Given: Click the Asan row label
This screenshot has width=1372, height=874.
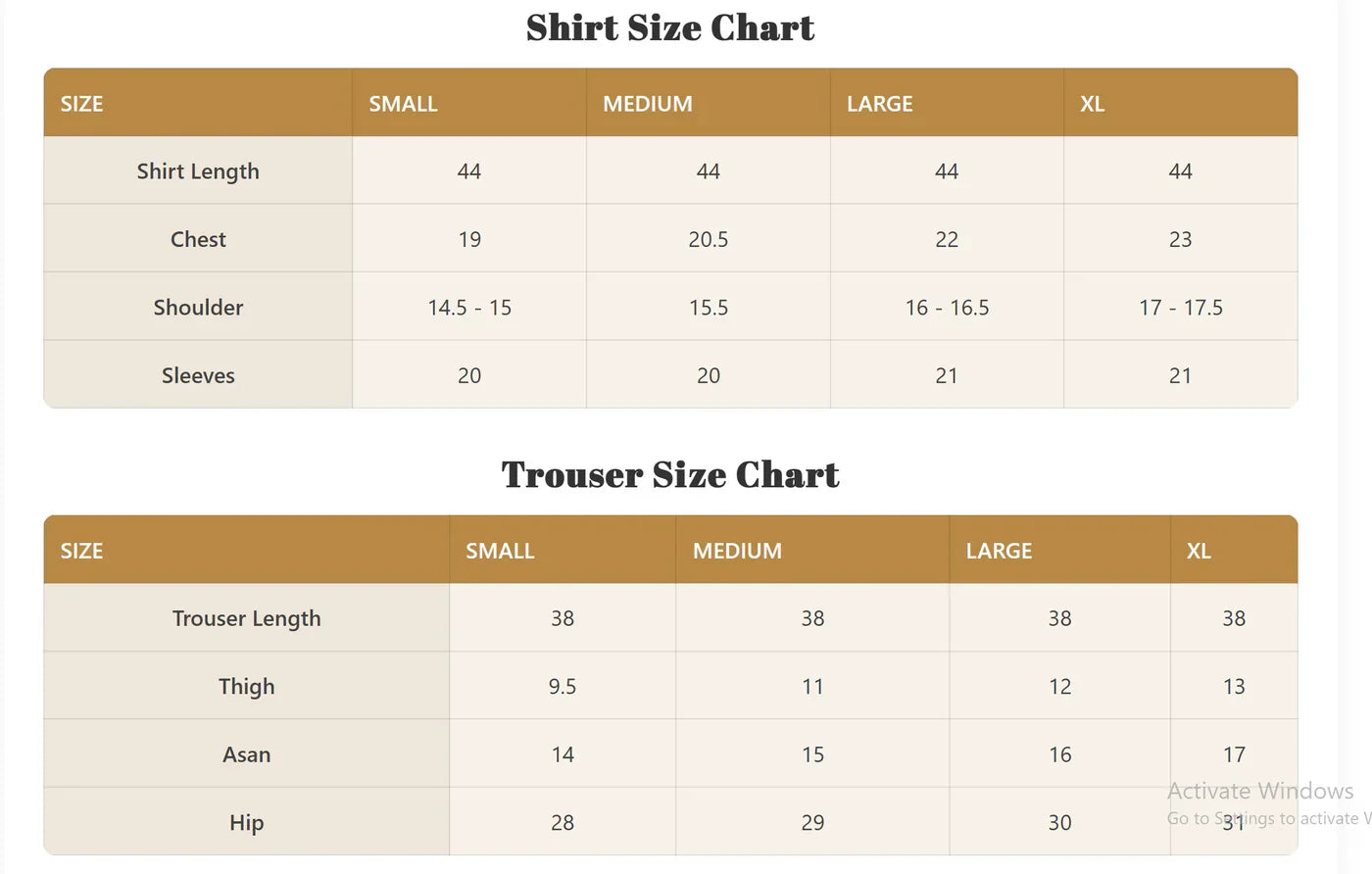Looking at the screenshot, I should point(246,754).
